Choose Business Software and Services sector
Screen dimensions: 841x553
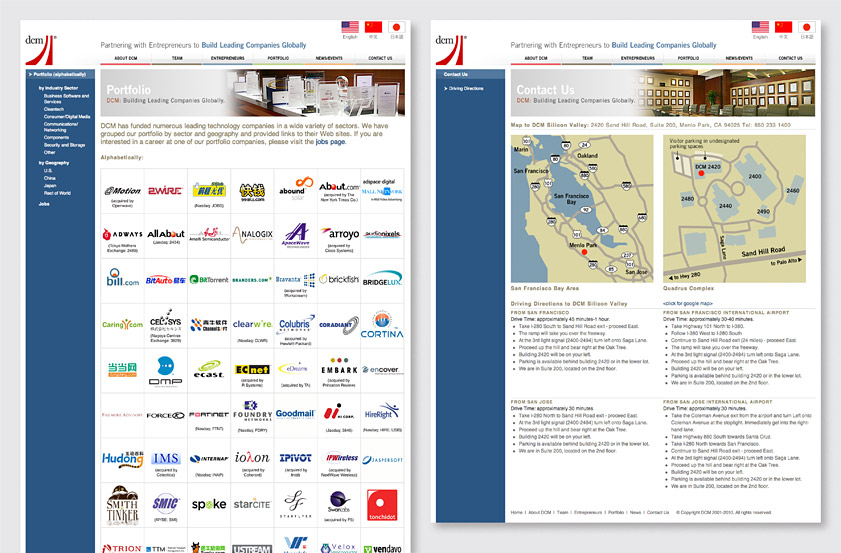tap(67, 98)
